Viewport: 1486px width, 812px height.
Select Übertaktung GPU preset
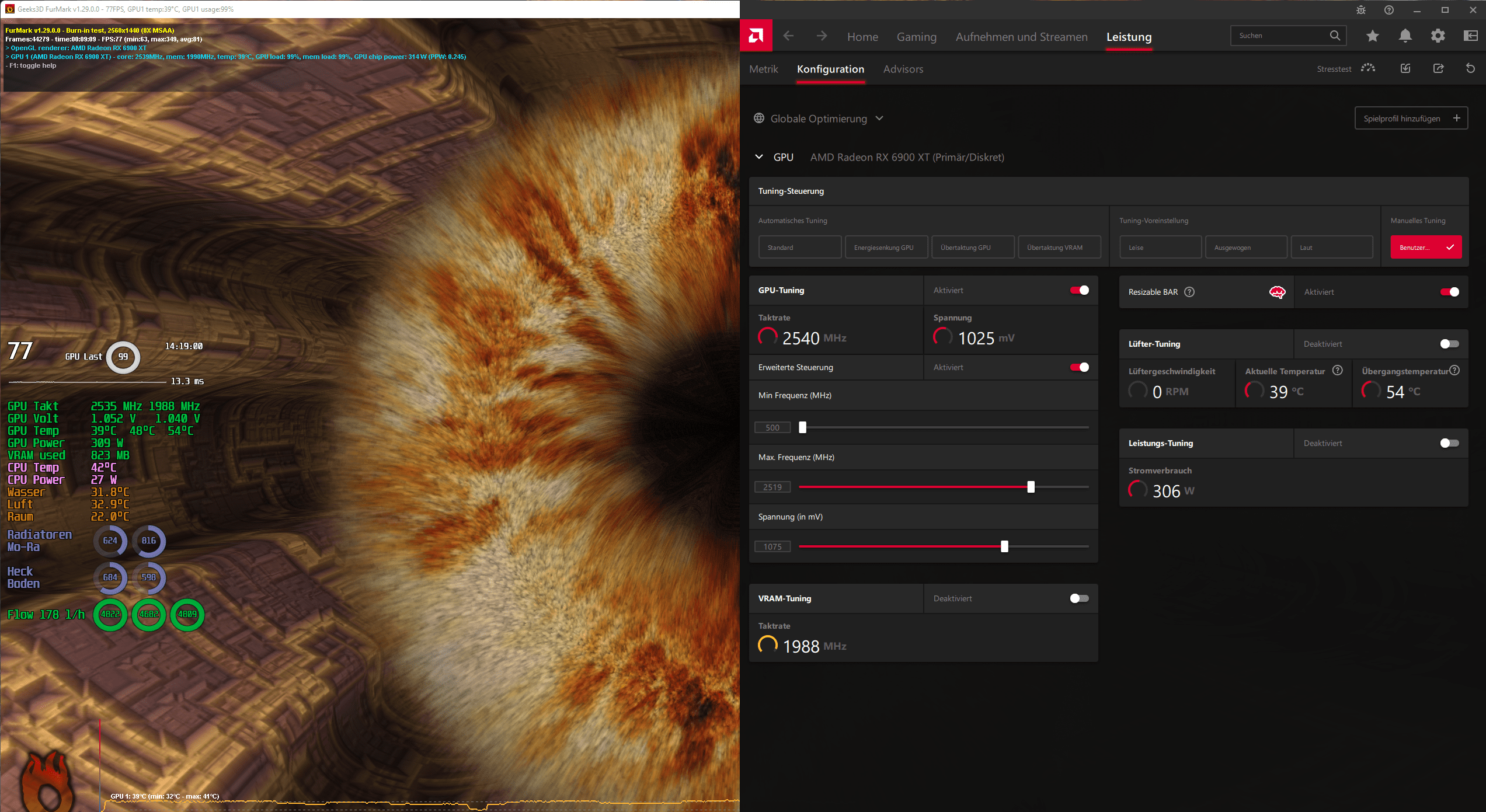pos(972,248)
